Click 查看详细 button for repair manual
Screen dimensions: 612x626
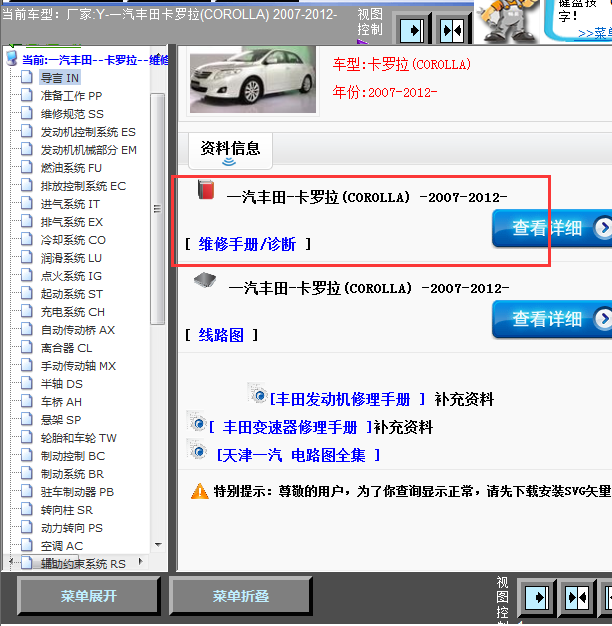(552, 228)
